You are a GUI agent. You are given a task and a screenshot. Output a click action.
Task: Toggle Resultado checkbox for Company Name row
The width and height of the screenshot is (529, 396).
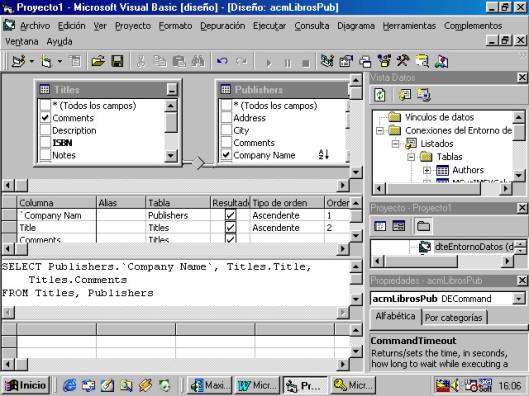[230, 215]
